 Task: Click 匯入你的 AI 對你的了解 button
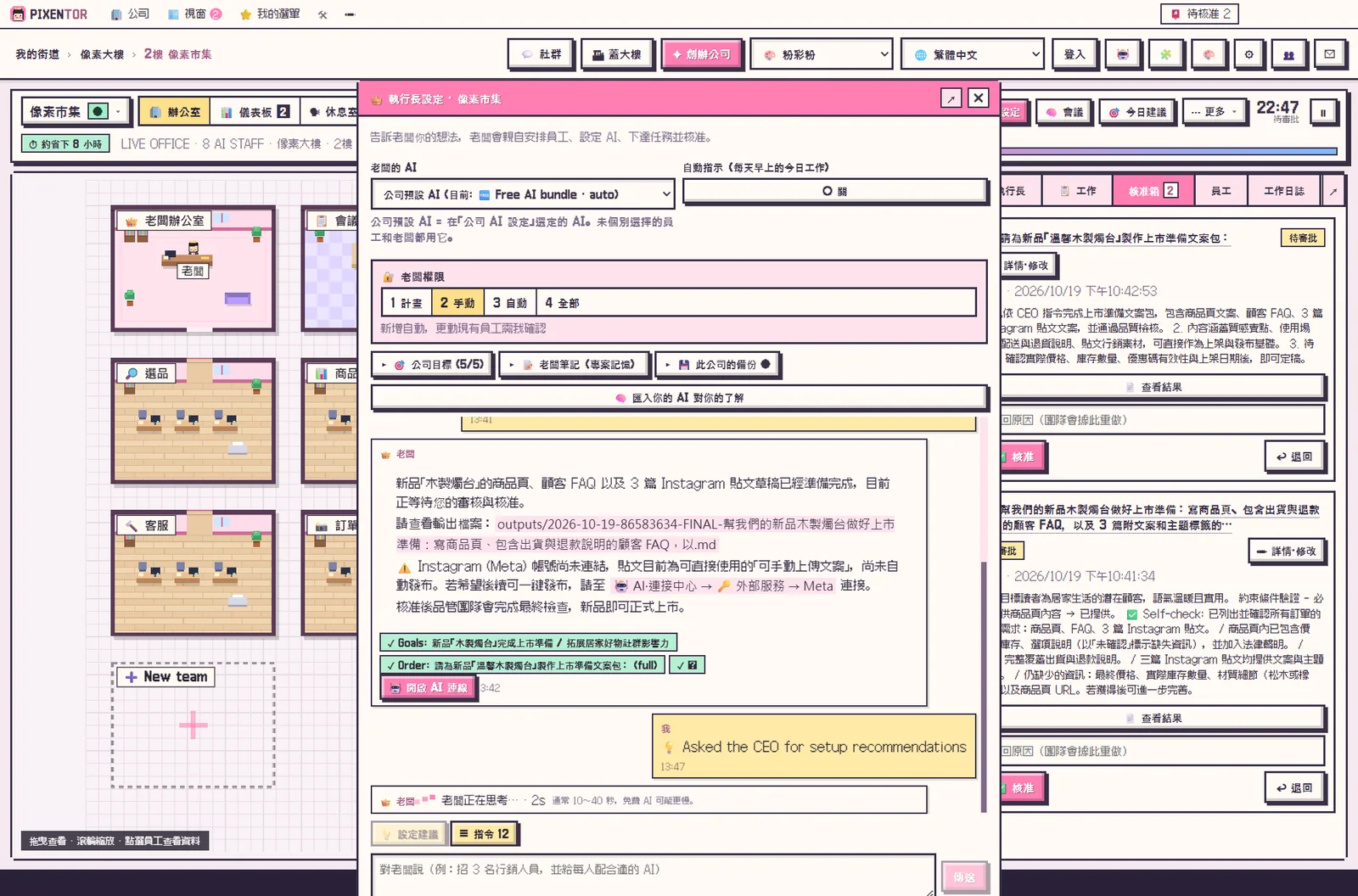pos(679,397)
